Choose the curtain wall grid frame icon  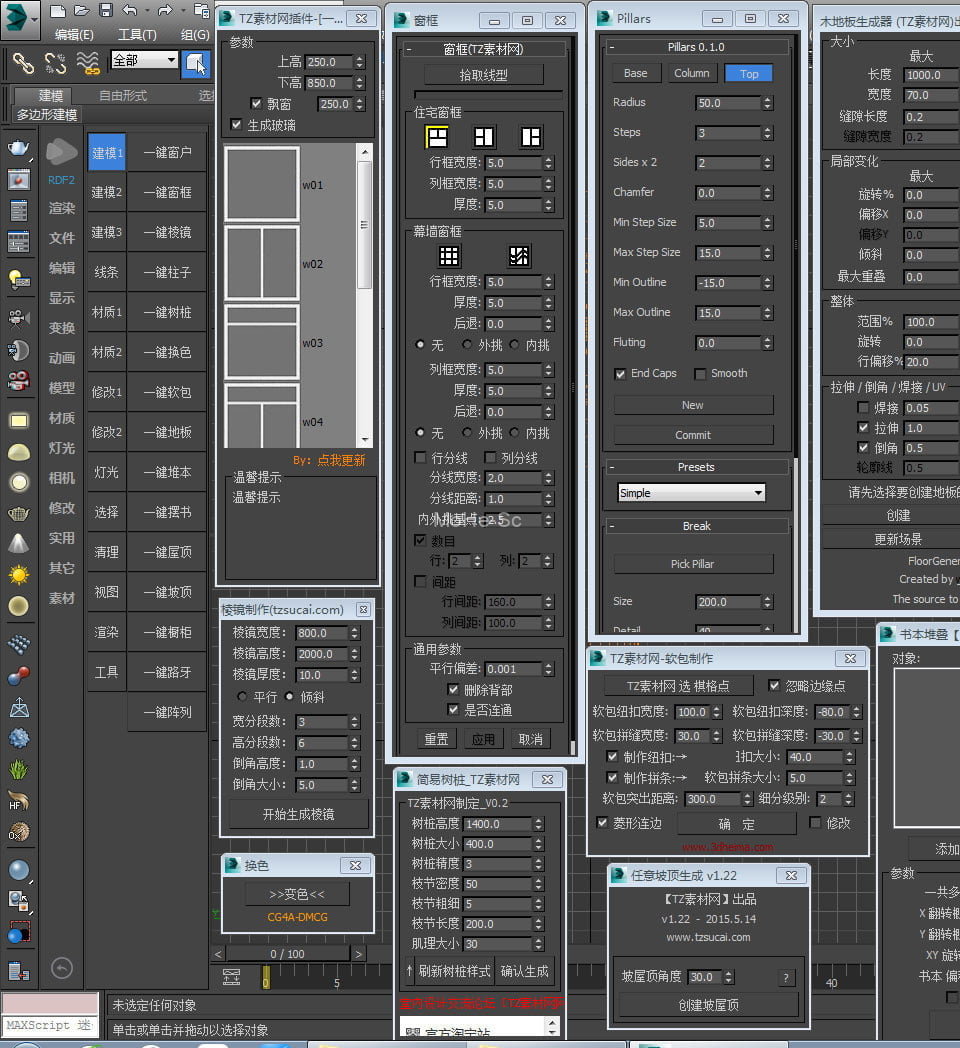[x=450, y=256]
